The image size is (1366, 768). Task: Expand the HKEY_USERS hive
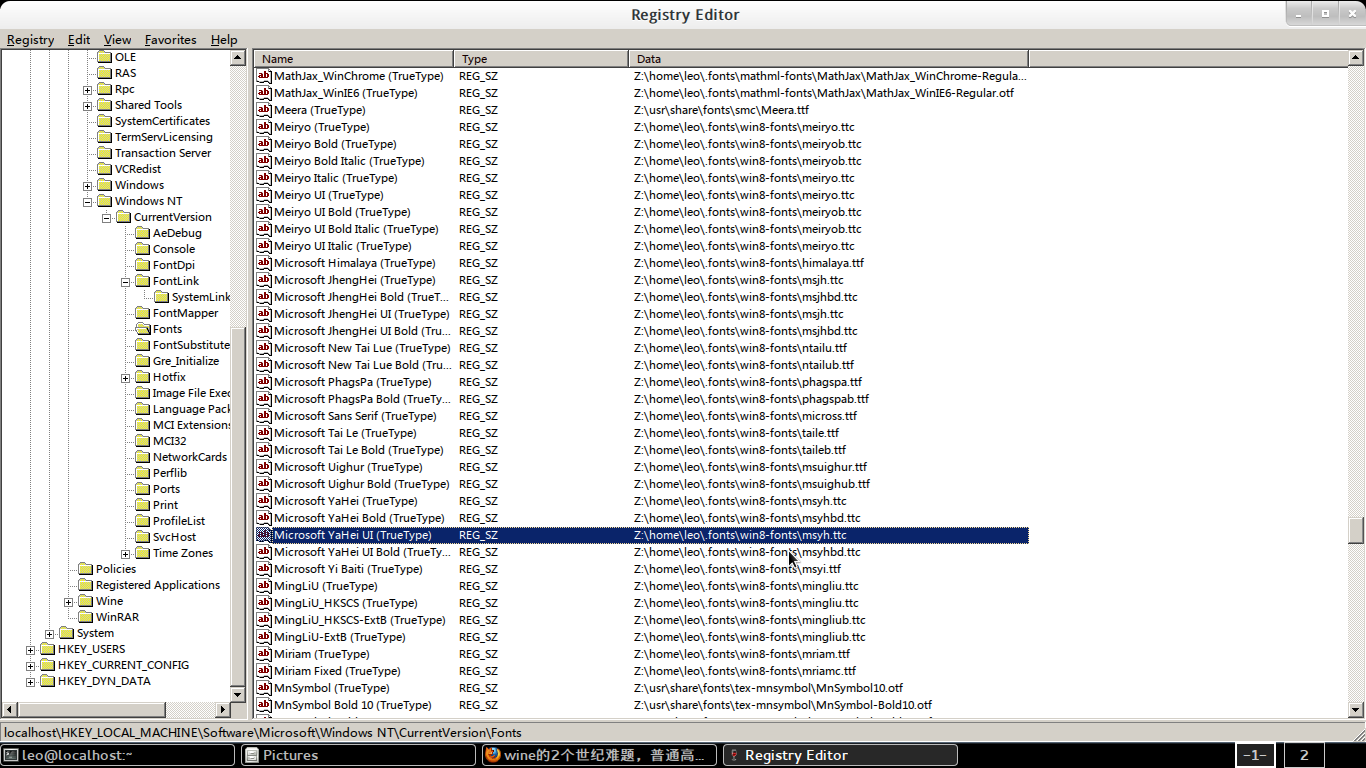tap(31, 649)
